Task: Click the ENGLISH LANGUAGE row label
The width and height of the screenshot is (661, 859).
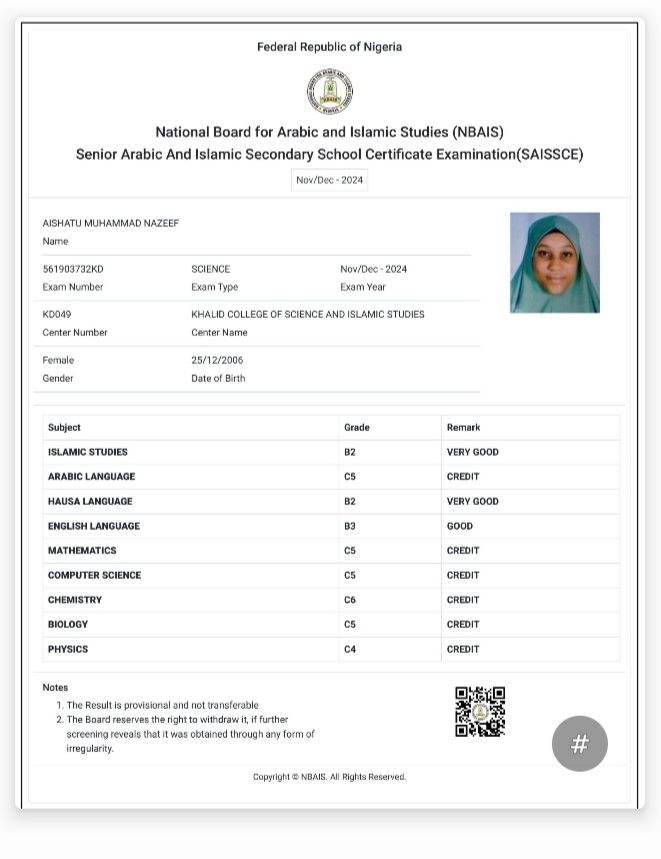Action: tap(94, 526)
